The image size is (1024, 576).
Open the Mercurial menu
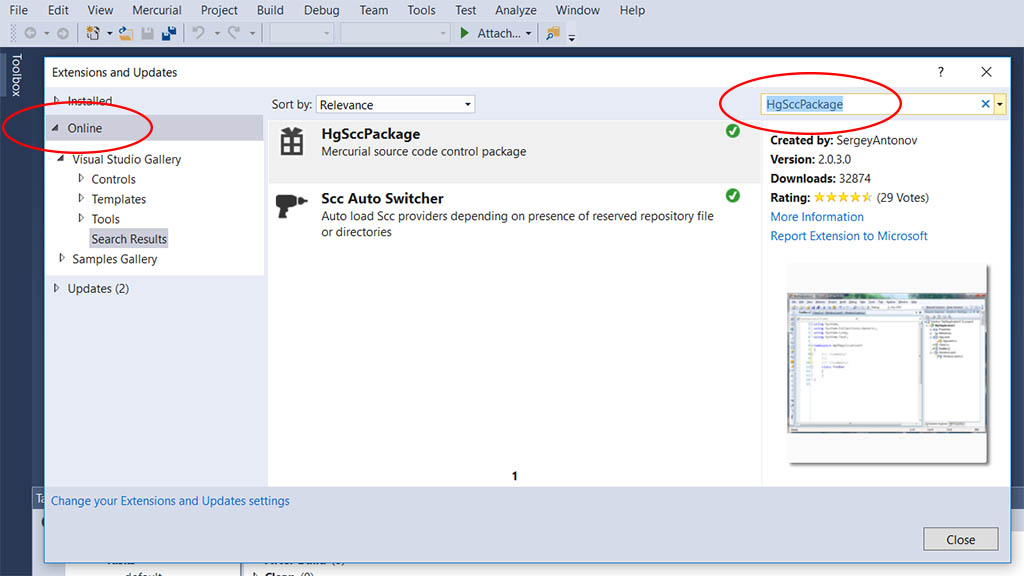coord(157,10)
